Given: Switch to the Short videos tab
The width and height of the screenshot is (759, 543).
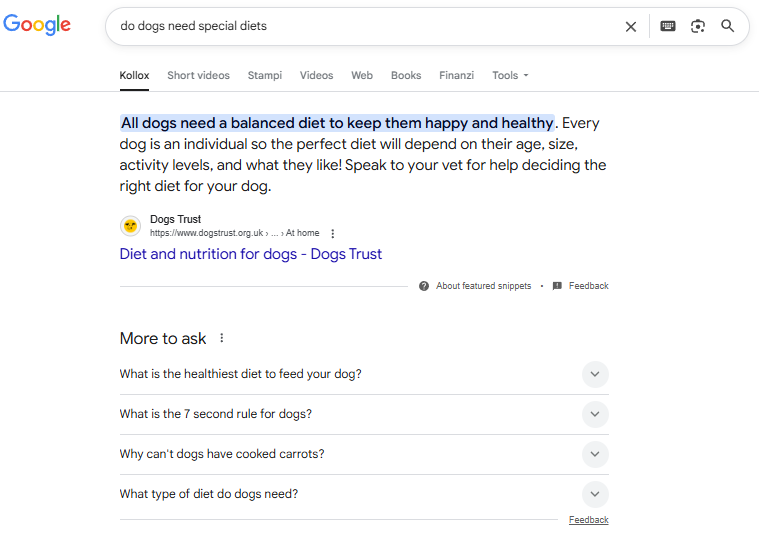Looking at the screenshot, I should click(x=198, y=75).
